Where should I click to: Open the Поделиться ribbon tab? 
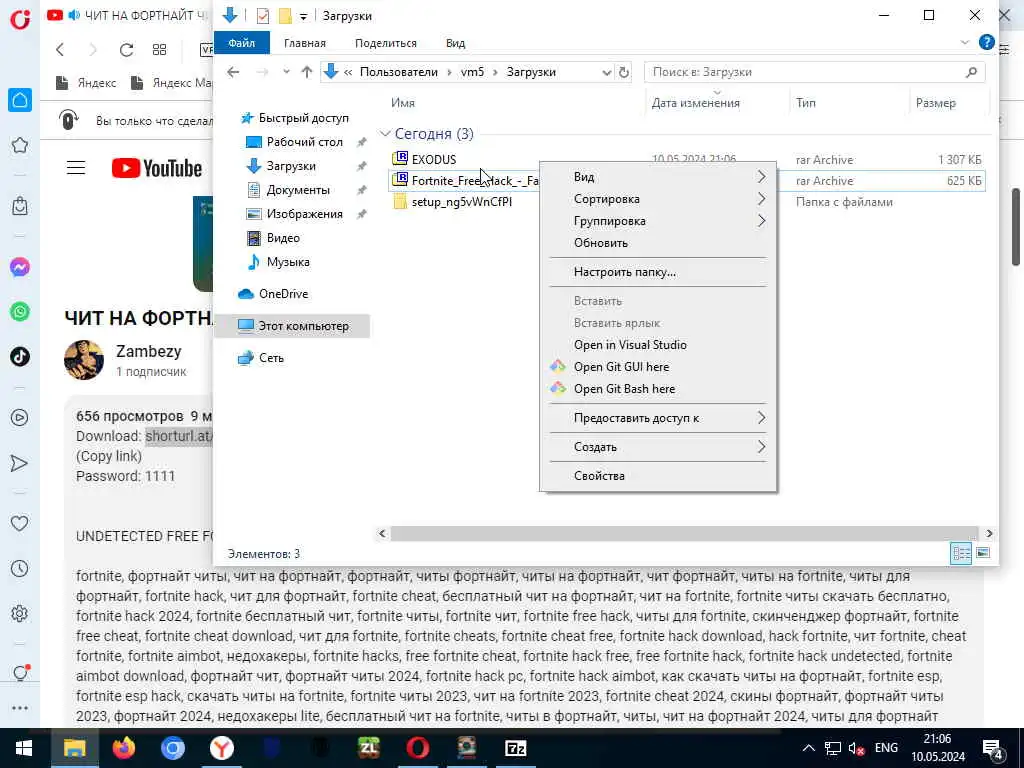click(385, 43)
